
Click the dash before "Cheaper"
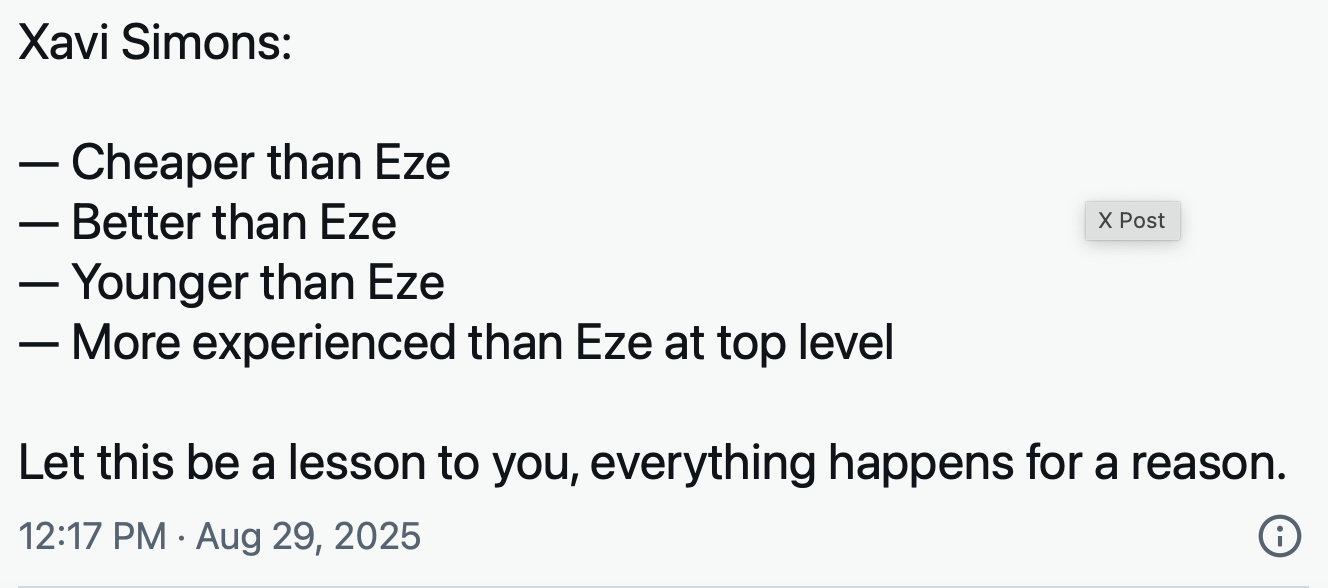[39, 164]
